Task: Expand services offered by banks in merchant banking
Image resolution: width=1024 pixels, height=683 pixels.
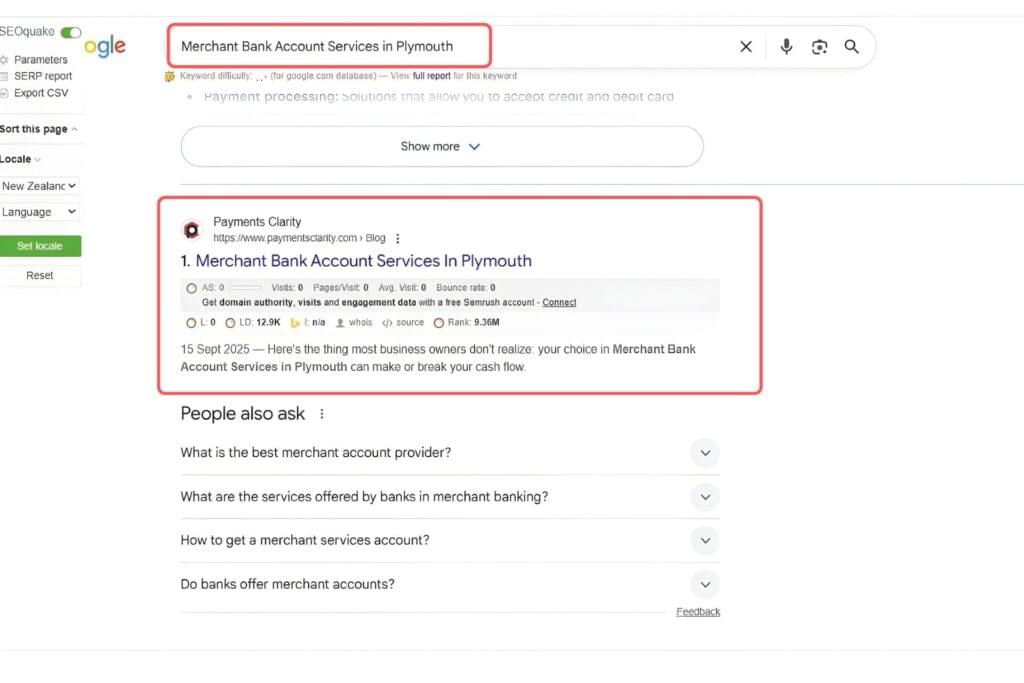Action: (x=450, y=497)
